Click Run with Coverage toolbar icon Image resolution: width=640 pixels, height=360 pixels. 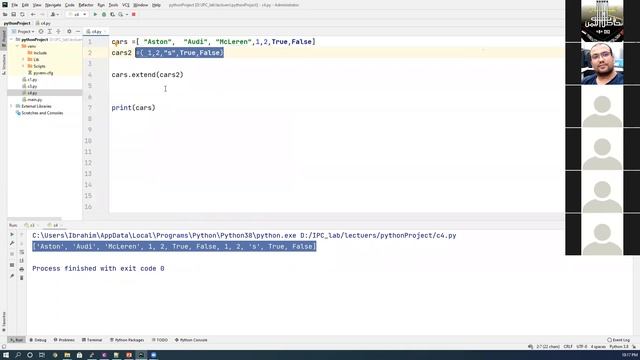point(112,14)
